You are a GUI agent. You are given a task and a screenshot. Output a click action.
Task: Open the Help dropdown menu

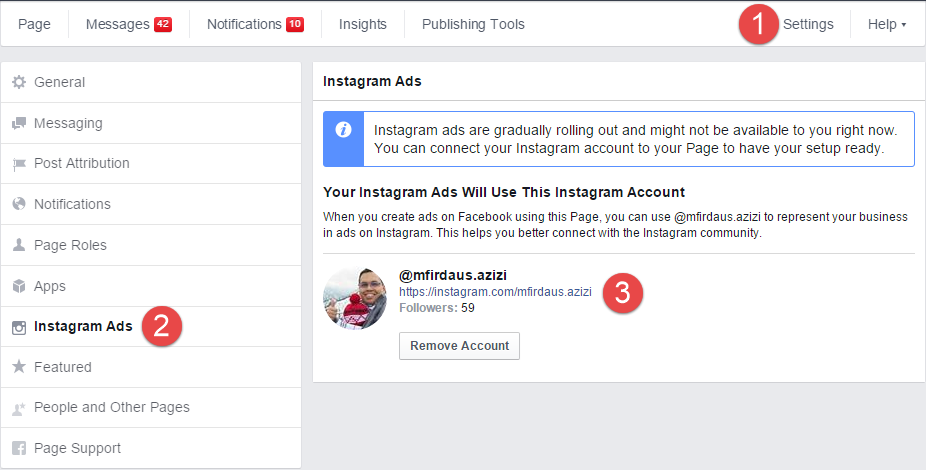[886, 24]
